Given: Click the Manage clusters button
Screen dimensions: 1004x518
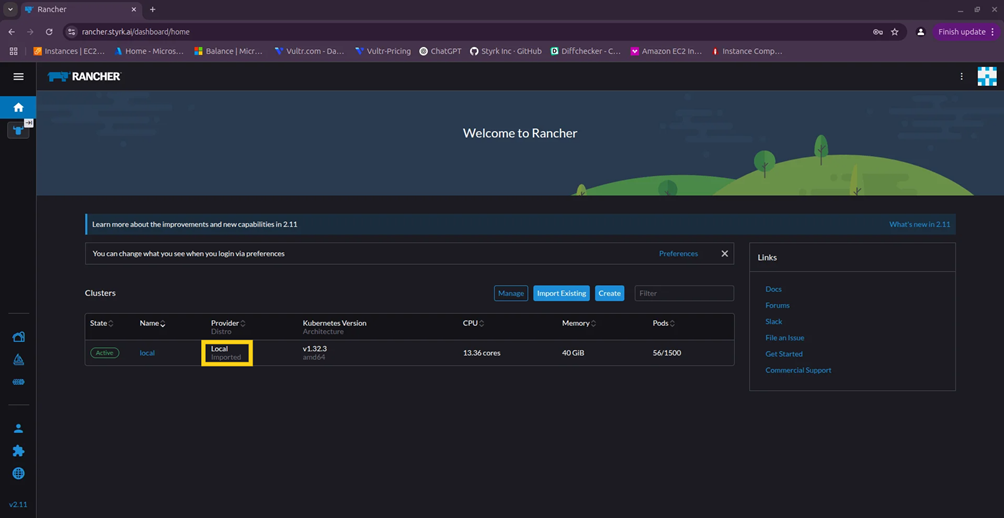Looking at the screenshot, I should pos(511,293).
